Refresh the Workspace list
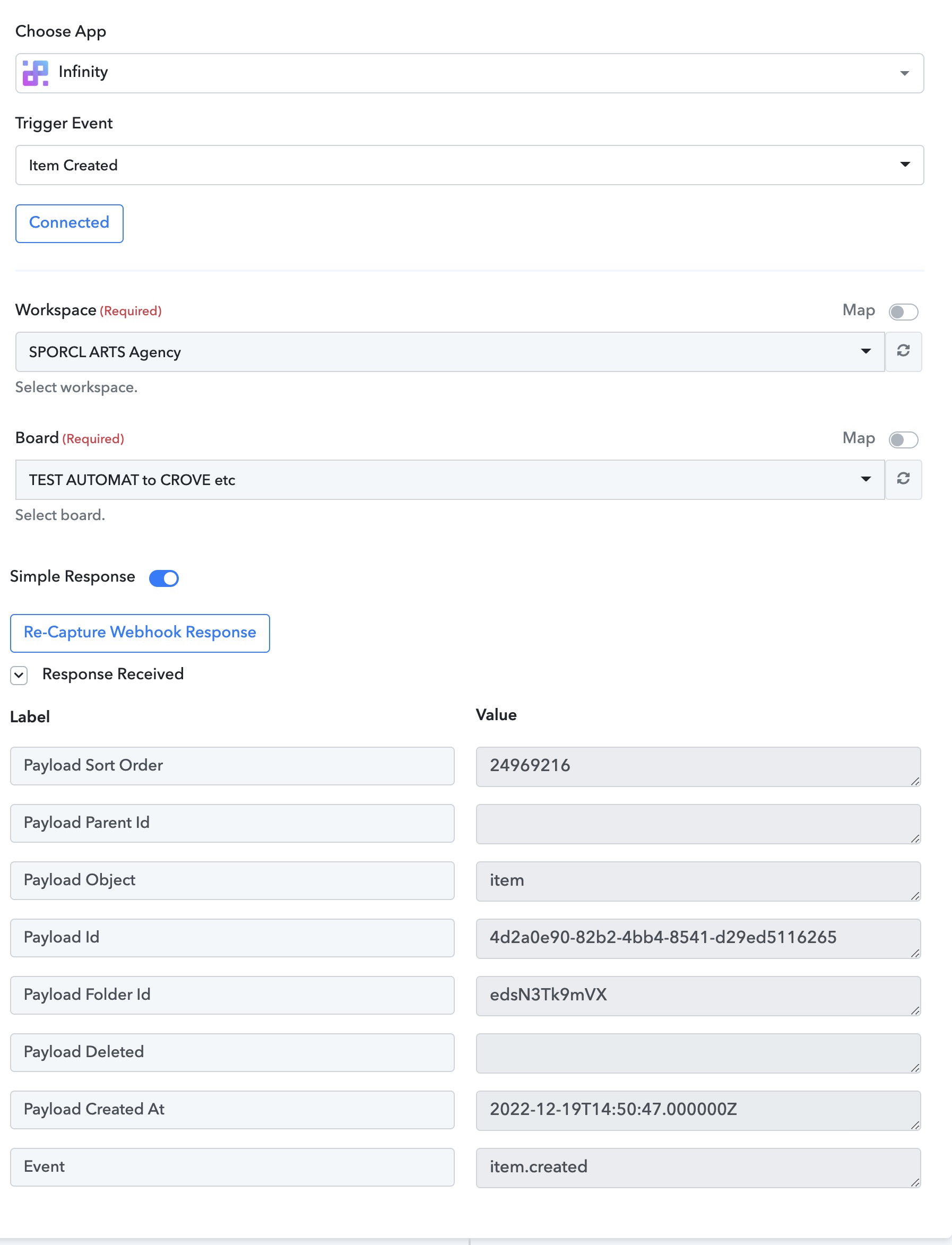 tap(903, 351)
